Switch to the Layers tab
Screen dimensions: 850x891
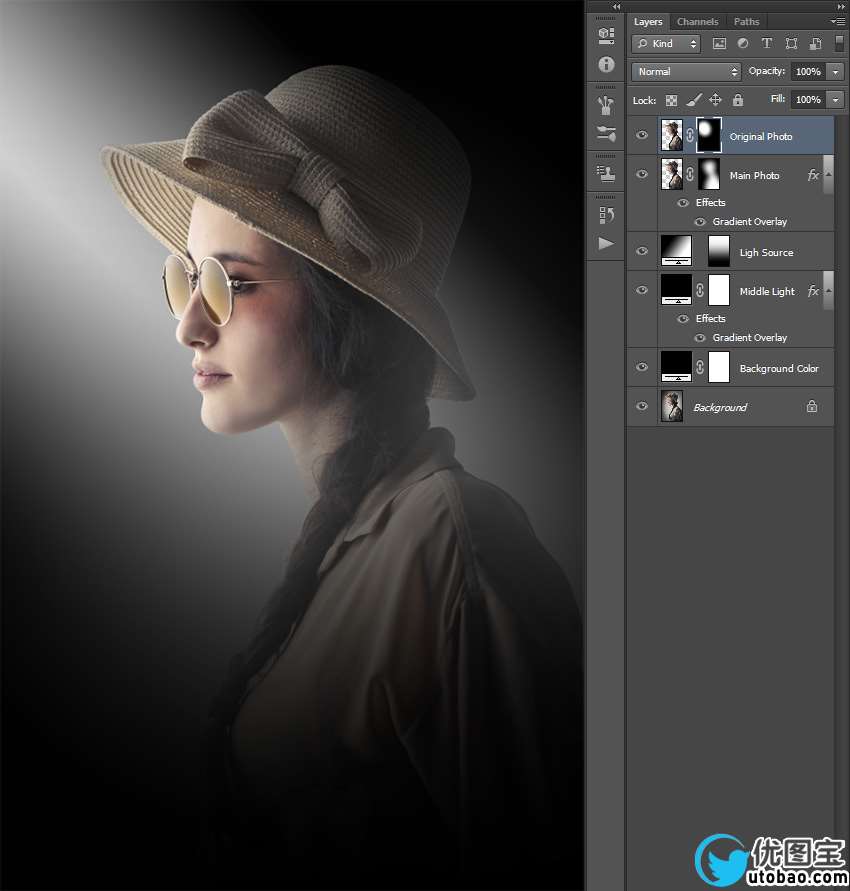coord(648,22)
